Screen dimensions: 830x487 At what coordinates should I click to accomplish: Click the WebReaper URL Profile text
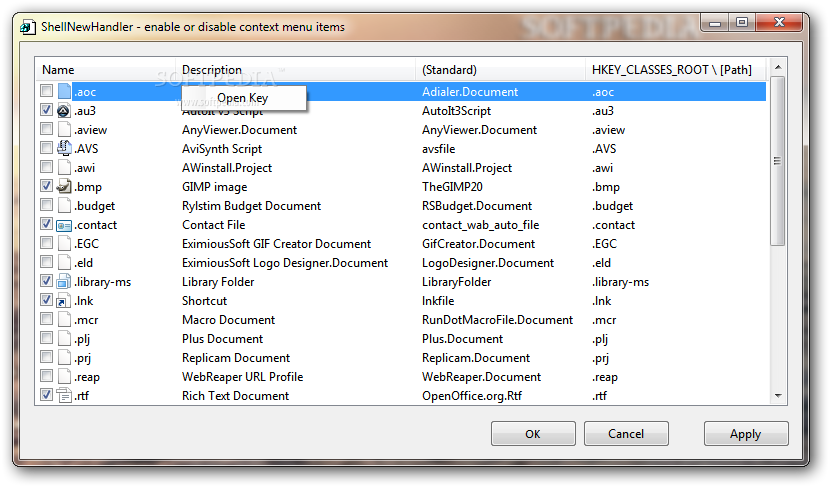(242, 377)
